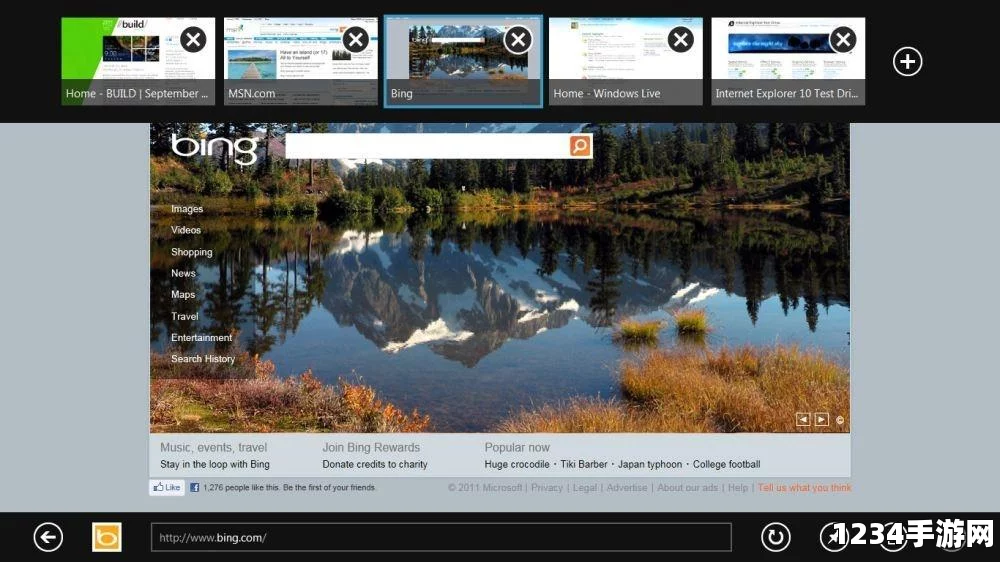Image resolution: width=1000 pixels, height=562 pixels.
Task: Open Tiki Barber popular search
Action: (x=584, y=464)
